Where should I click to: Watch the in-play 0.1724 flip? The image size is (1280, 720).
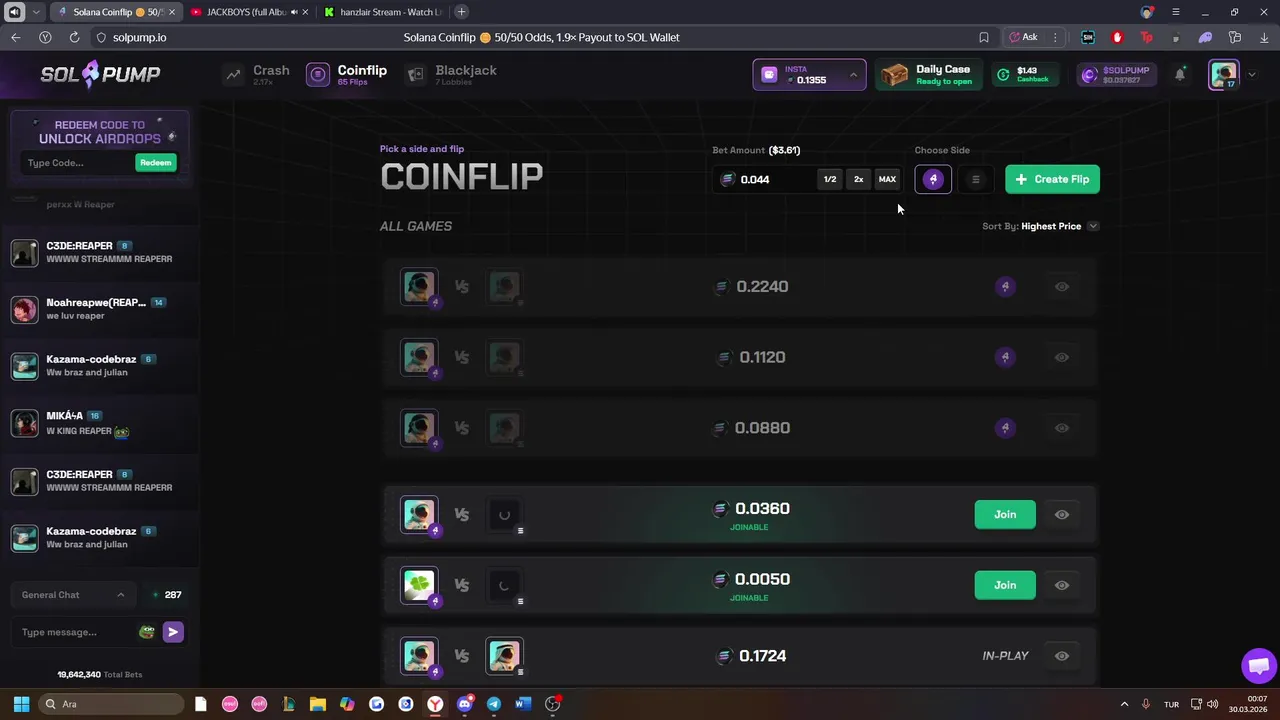(x=1062, y=656)
